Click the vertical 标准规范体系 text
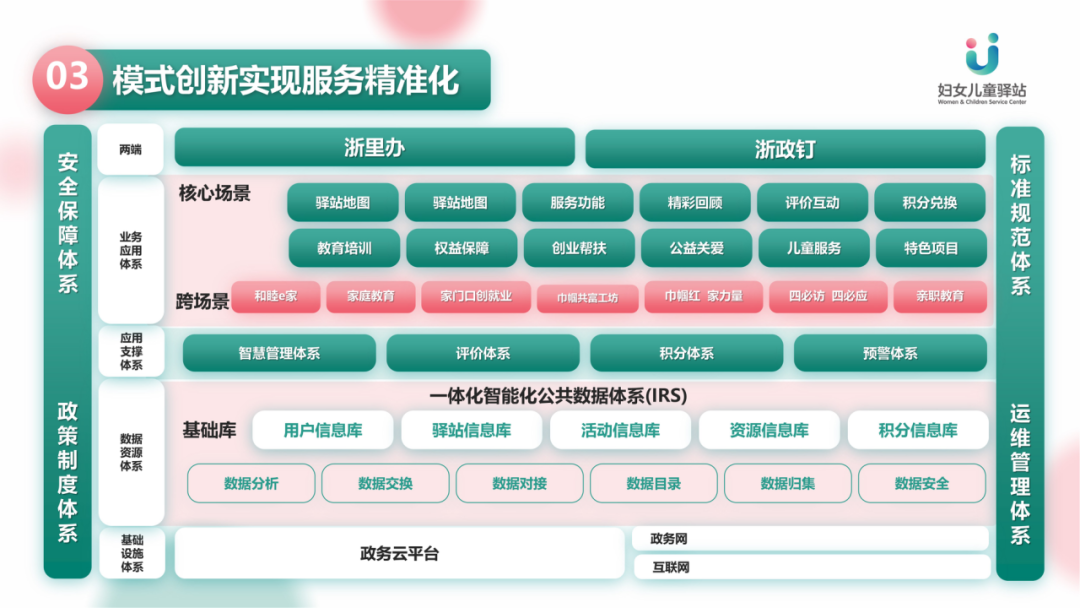Image resolution: width=1080 pixels, height=608 pixels. tap(1020, 225)
